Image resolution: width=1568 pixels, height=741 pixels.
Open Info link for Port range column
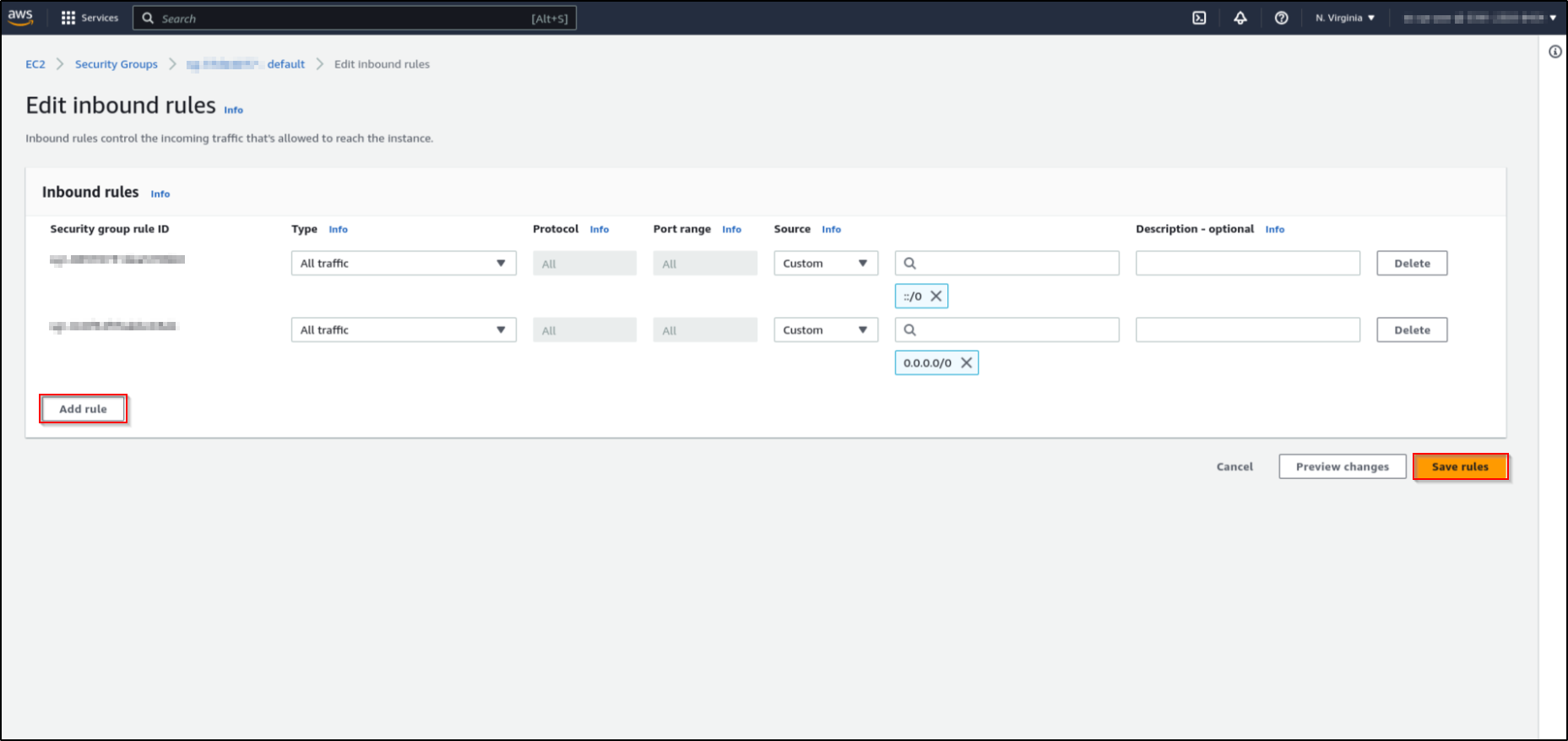point(732,229)
